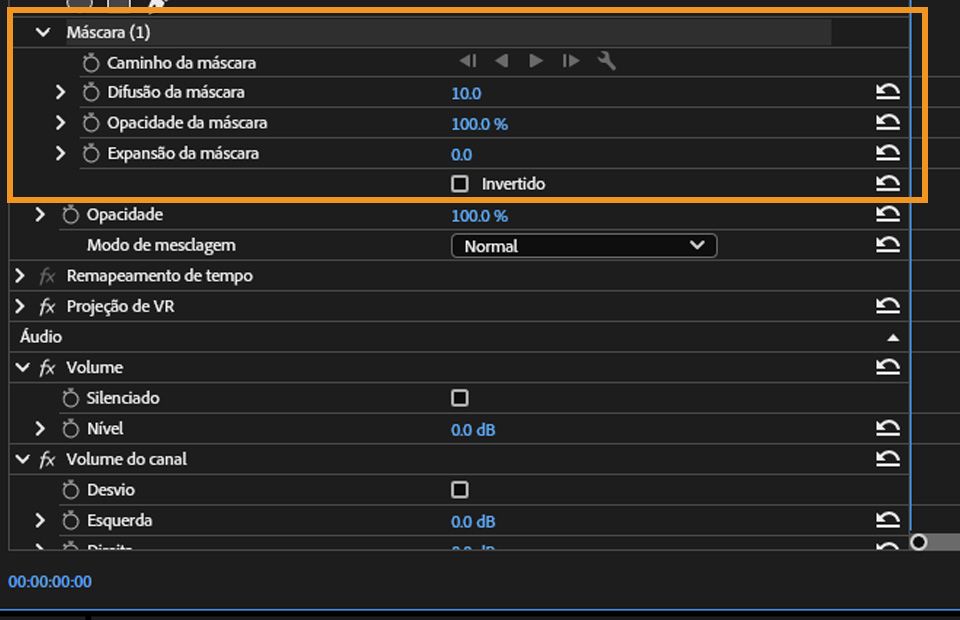Select the Remapeamento de tempo label
The width and height of the screenshot is (960, 620).
point(160,276)
